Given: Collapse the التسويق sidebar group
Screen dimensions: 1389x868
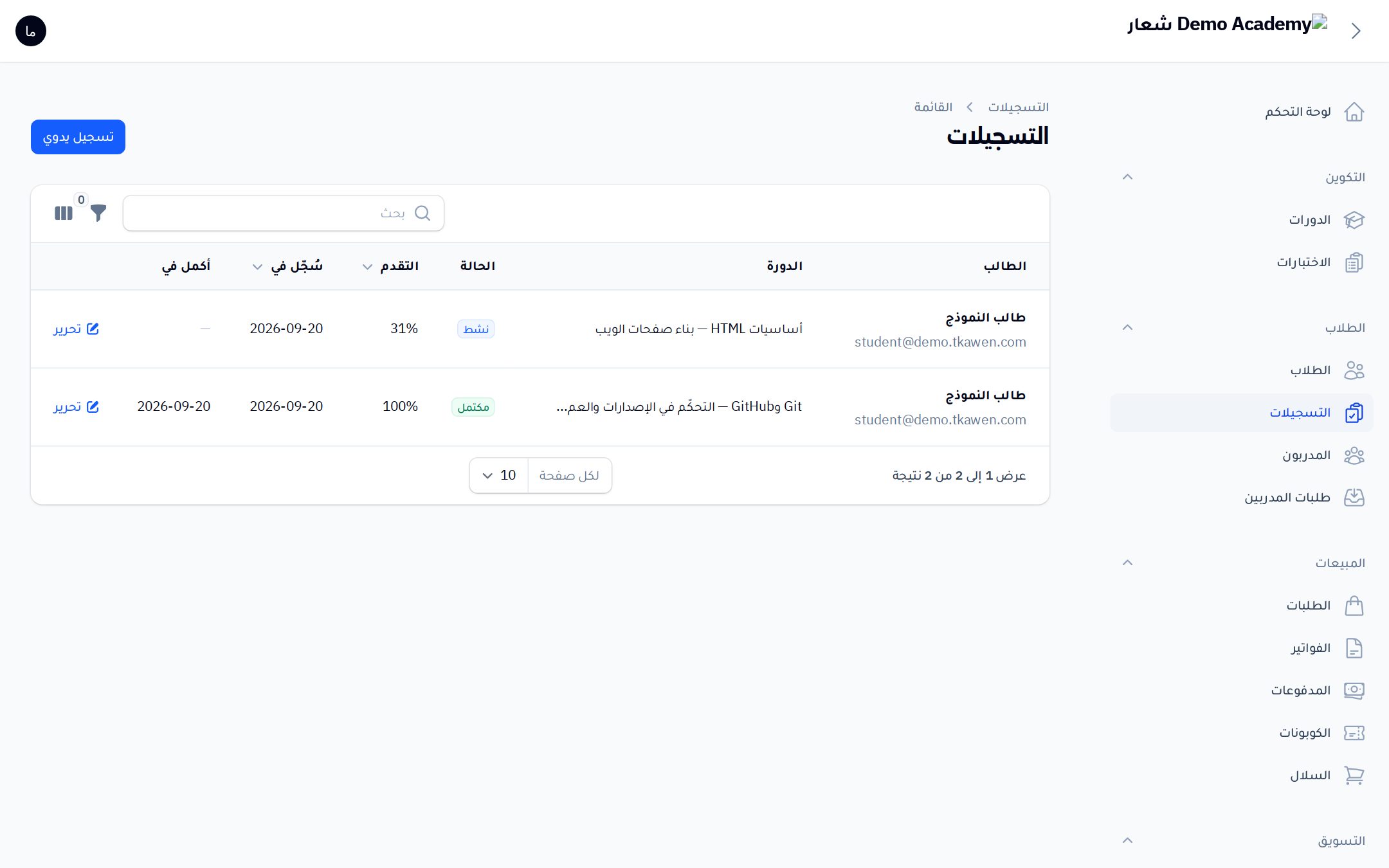Looking at the screenshot, I should pos(1127,840).
